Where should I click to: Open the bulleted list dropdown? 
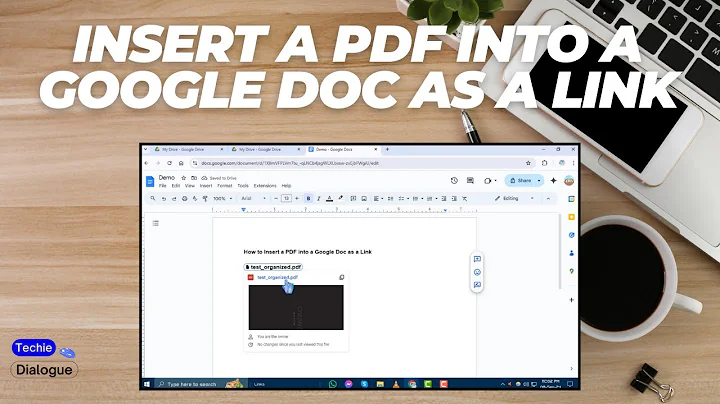(x=417, y=198)
